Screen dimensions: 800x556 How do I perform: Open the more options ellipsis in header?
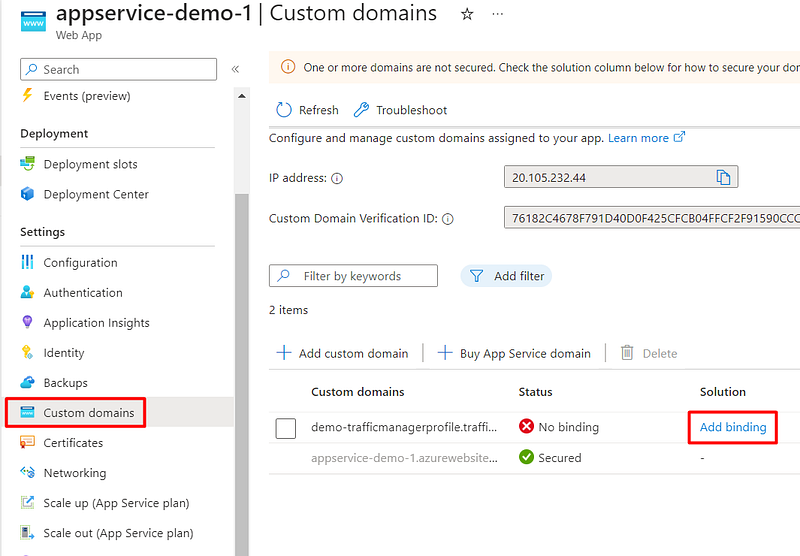click(x=497, y=14)
